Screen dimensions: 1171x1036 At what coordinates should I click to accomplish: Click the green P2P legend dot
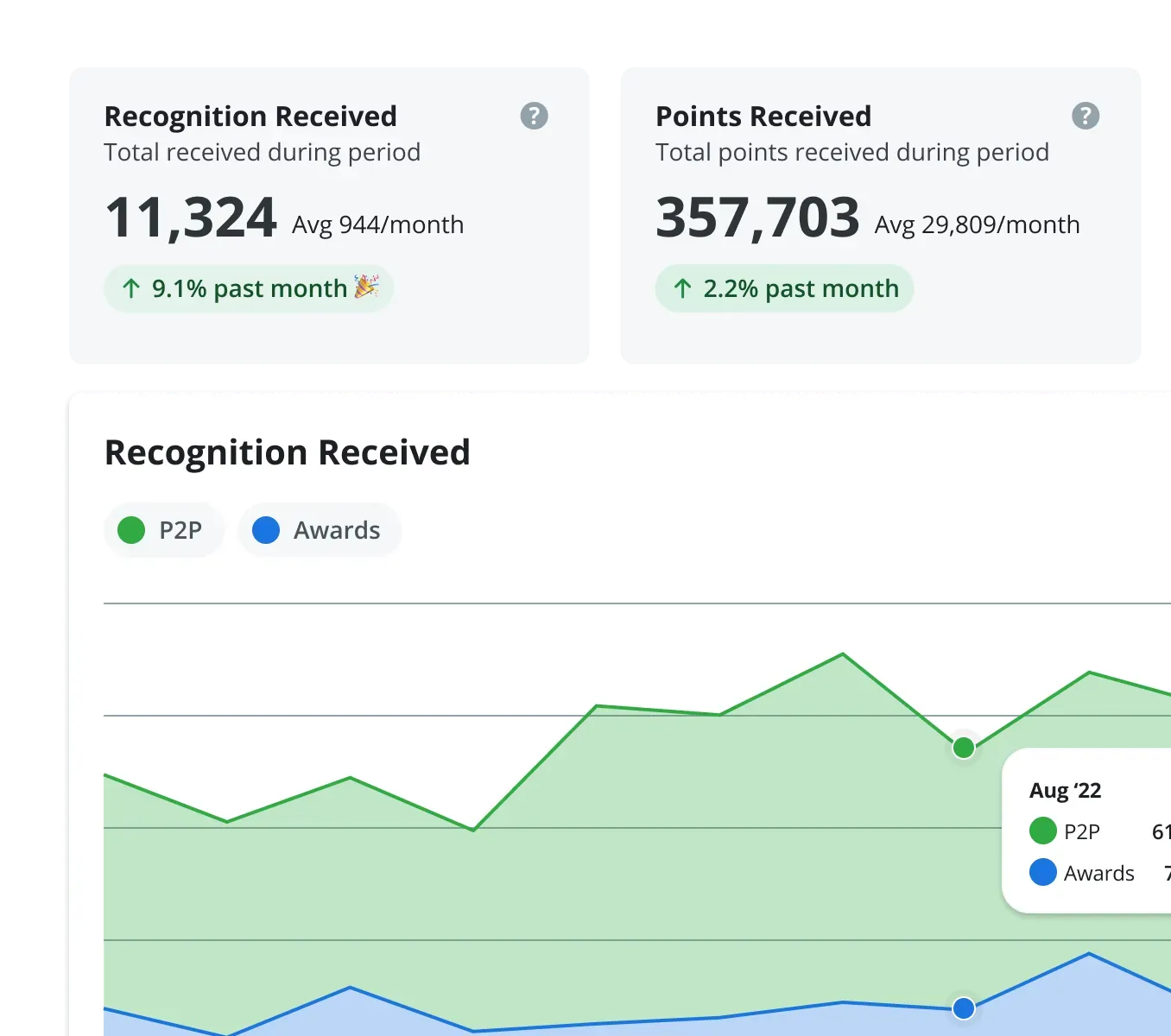tap(130, 529)
